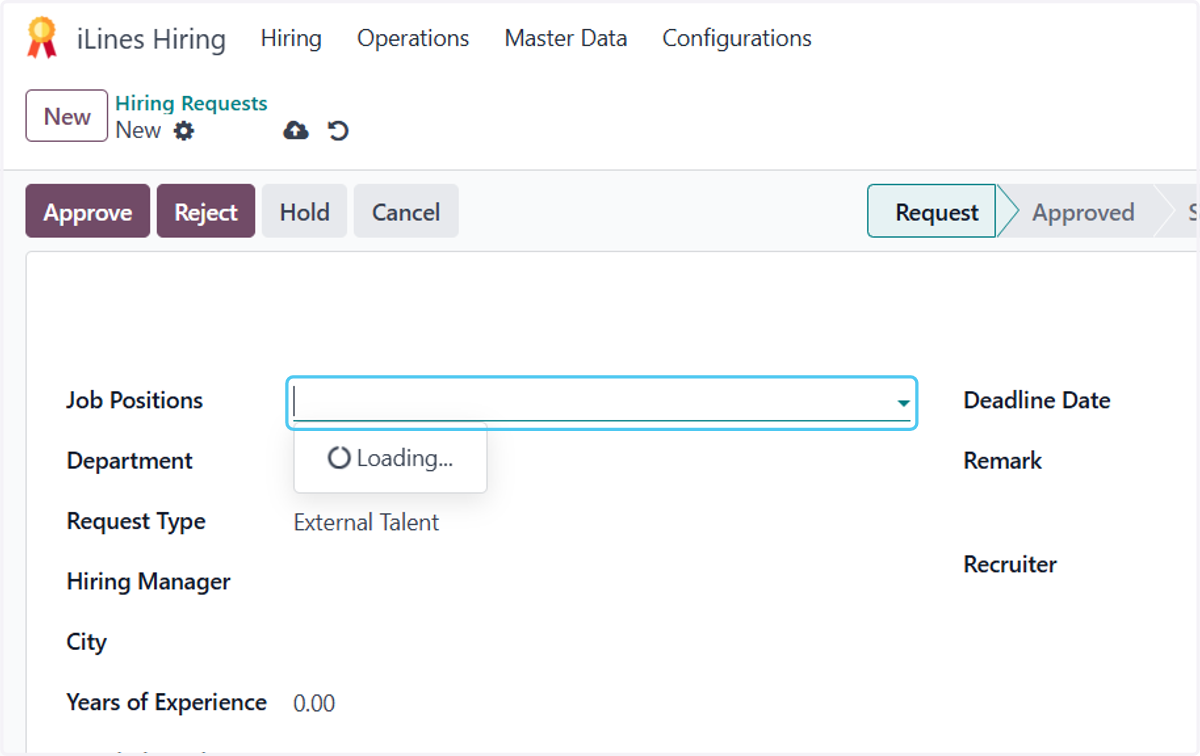Save the record with the cloud upload icon

(x=296, y=131)
